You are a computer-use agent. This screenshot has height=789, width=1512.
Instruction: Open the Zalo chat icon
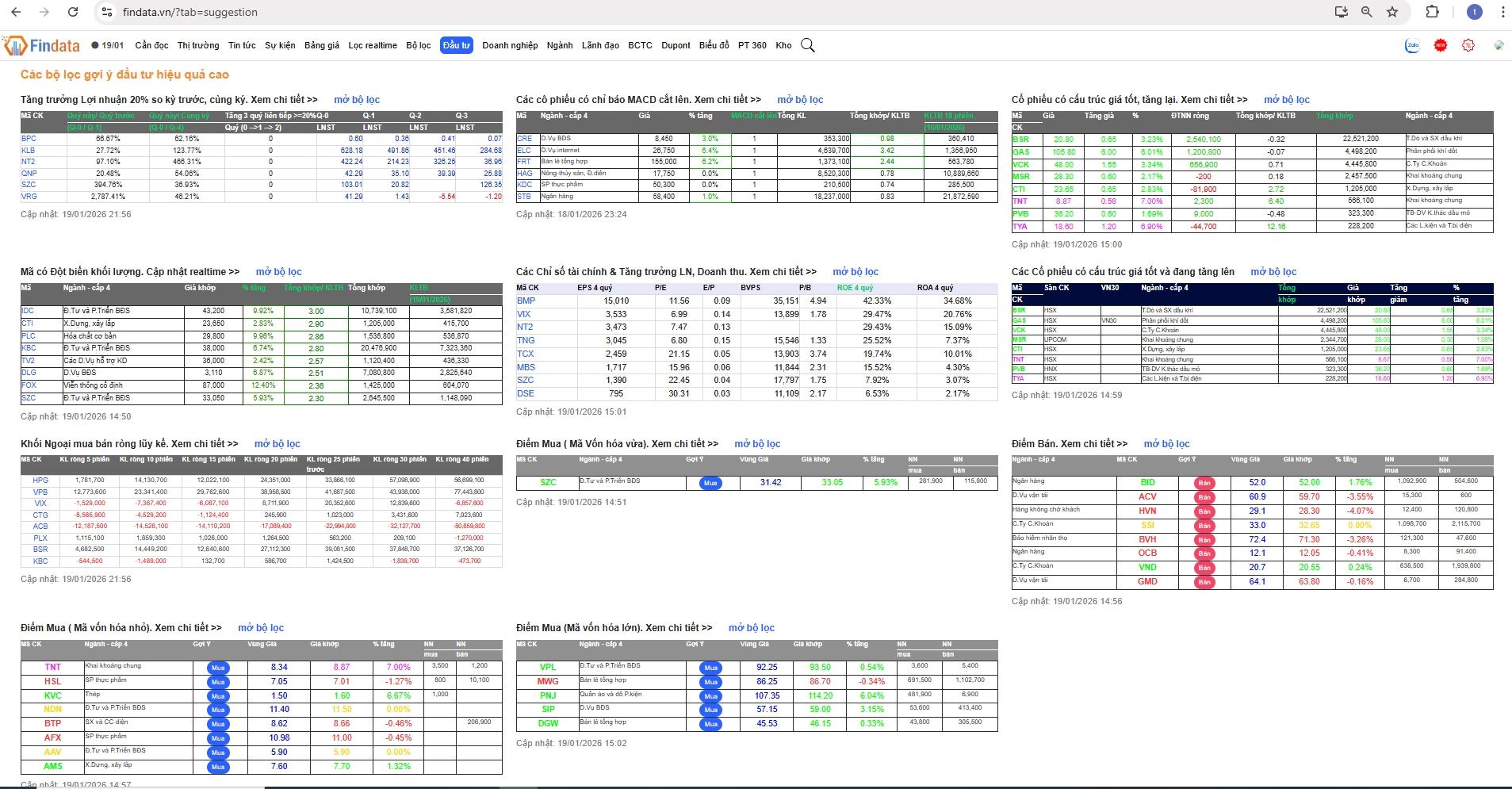point(1412,46)
